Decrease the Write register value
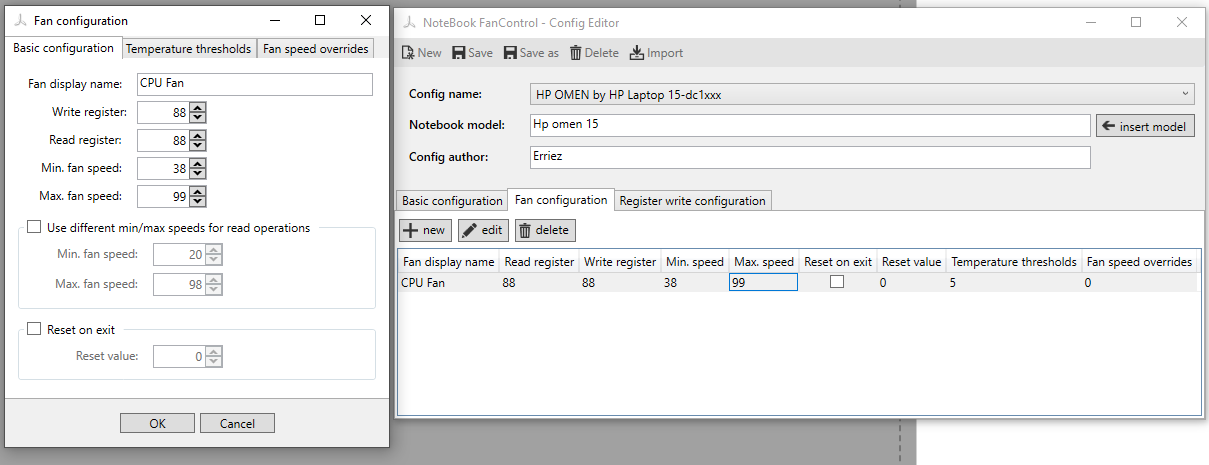 point(198,117)
